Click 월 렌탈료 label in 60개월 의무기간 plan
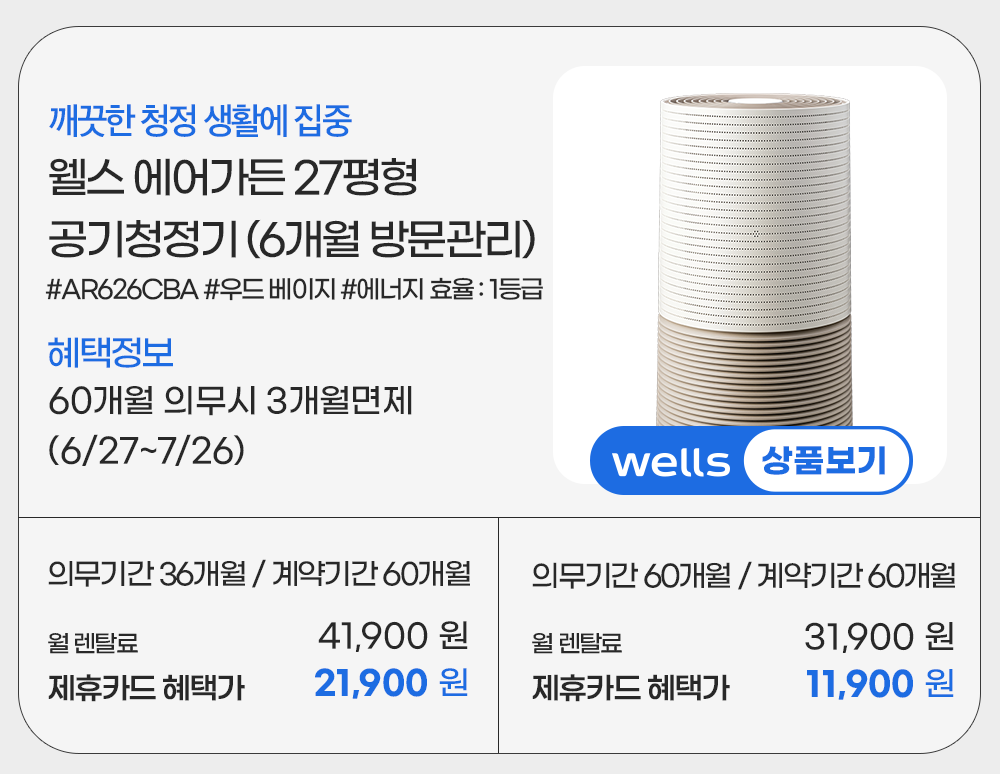The width and height of the screenshot is (1000, 774). coord(577,641)
